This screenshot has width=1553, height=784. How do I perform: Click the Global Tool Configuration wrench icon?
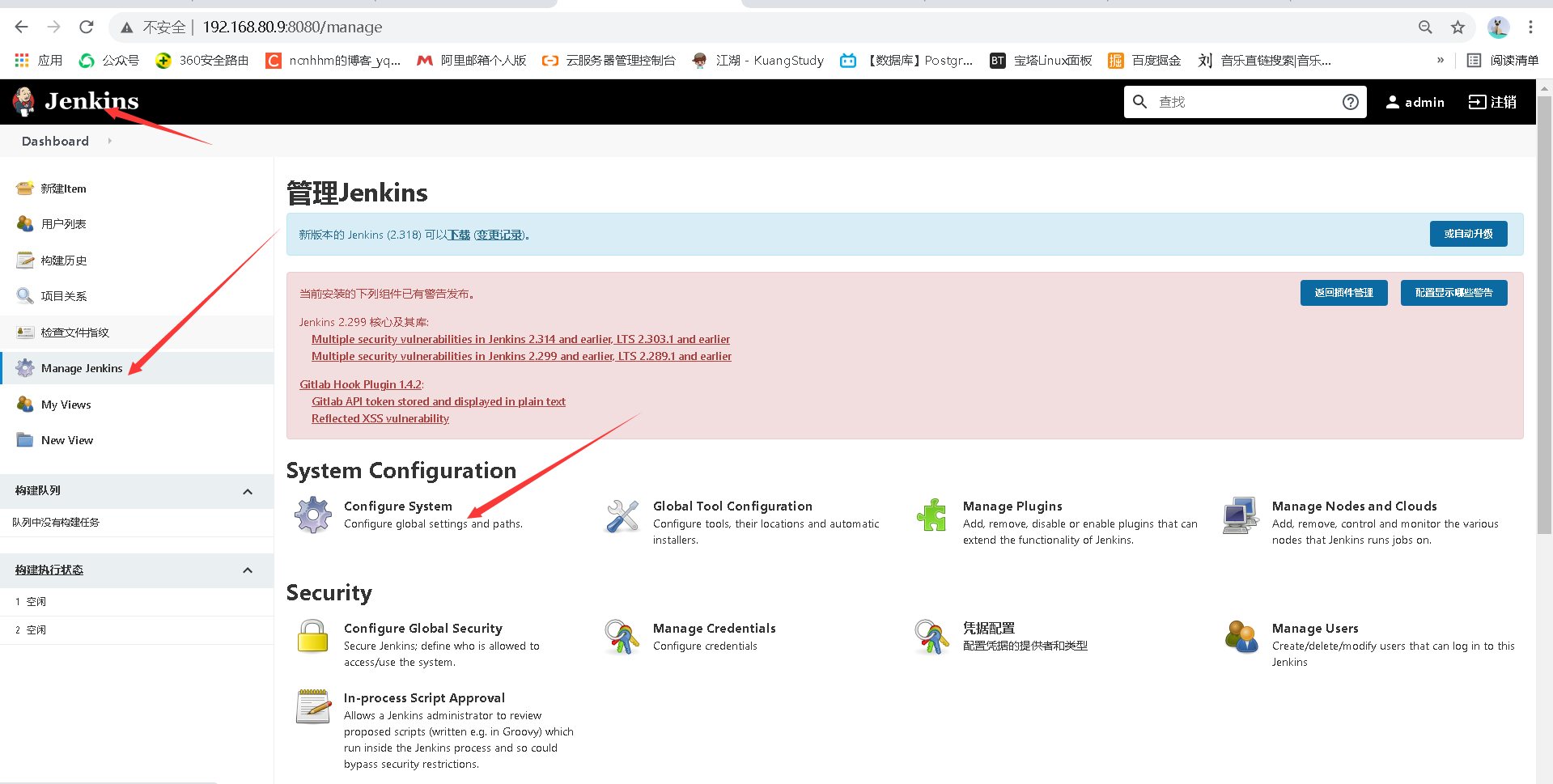(x=622, y=515)
